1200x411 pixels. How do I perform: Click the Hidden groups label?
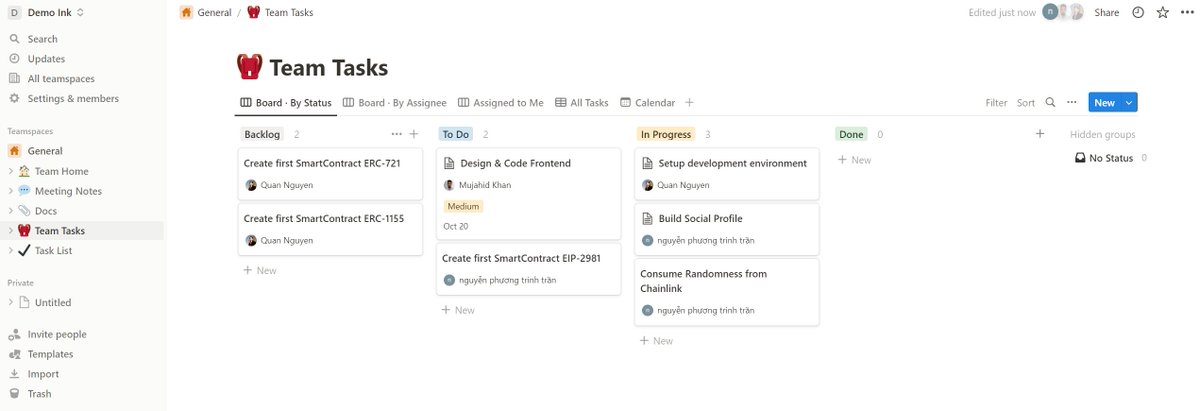coord(1102,134)
